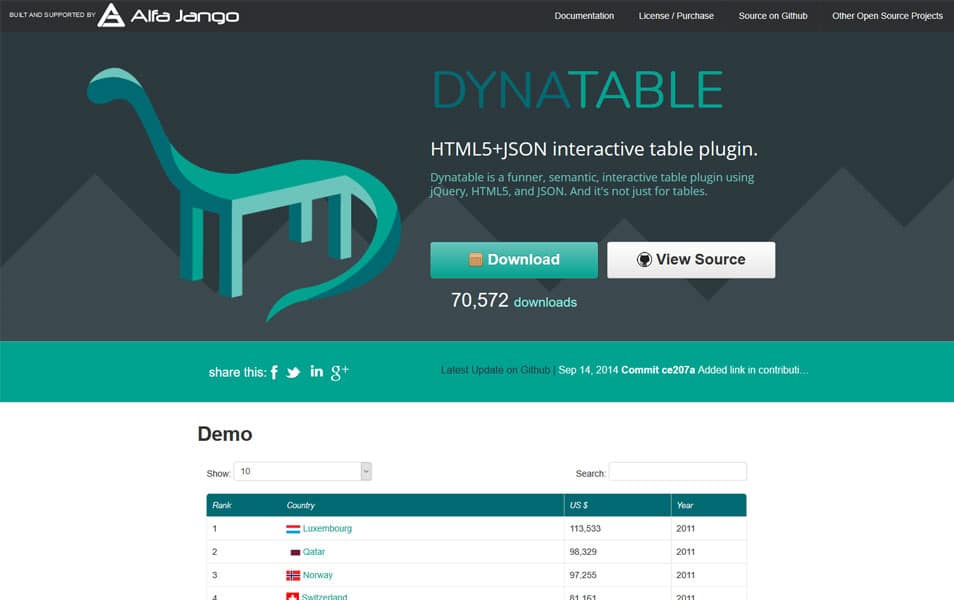Click the Sep 14, 2014 date

click(x=588, y=370)
